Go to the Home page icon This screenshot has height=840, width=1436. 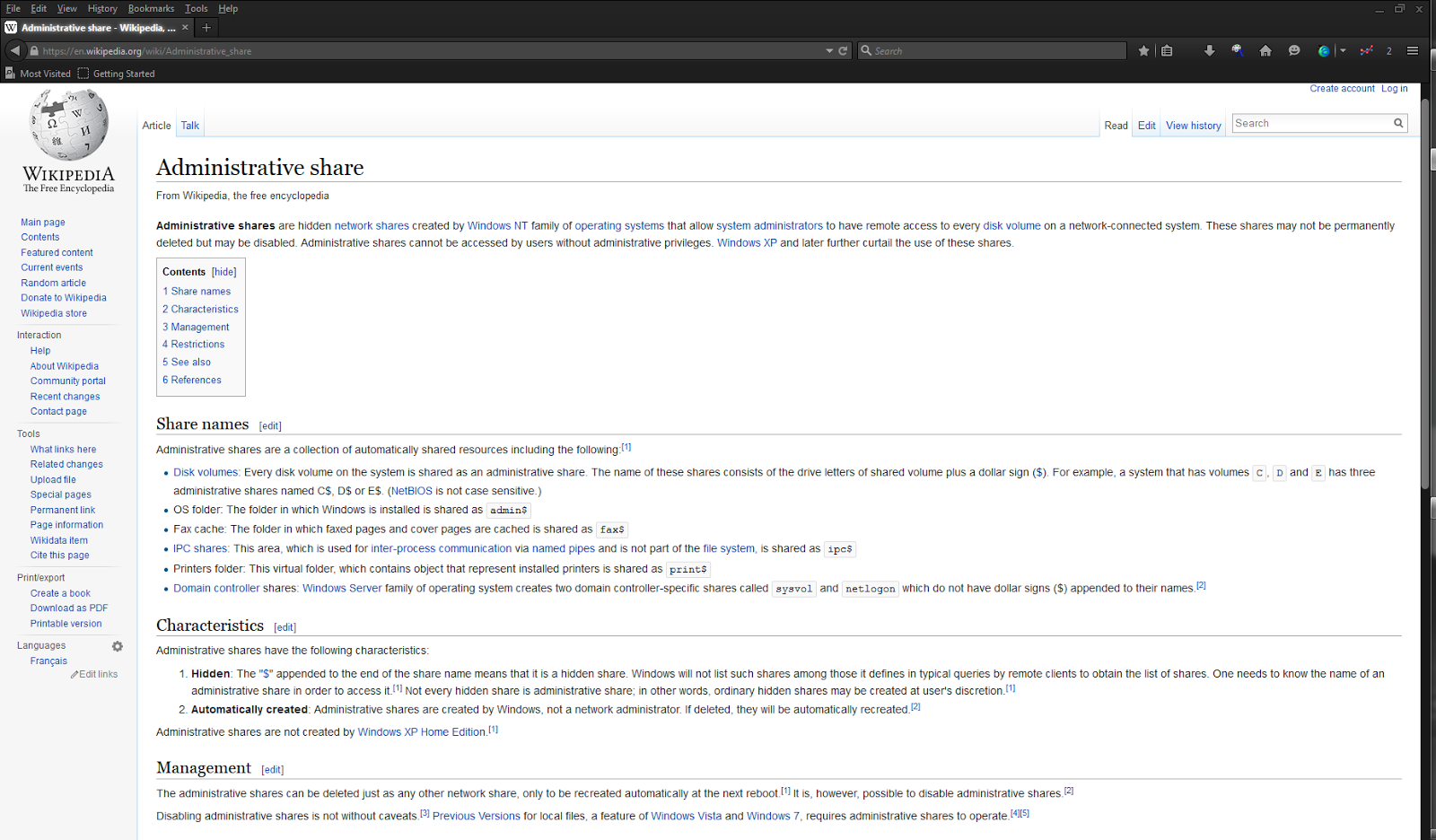[1265, 51]
